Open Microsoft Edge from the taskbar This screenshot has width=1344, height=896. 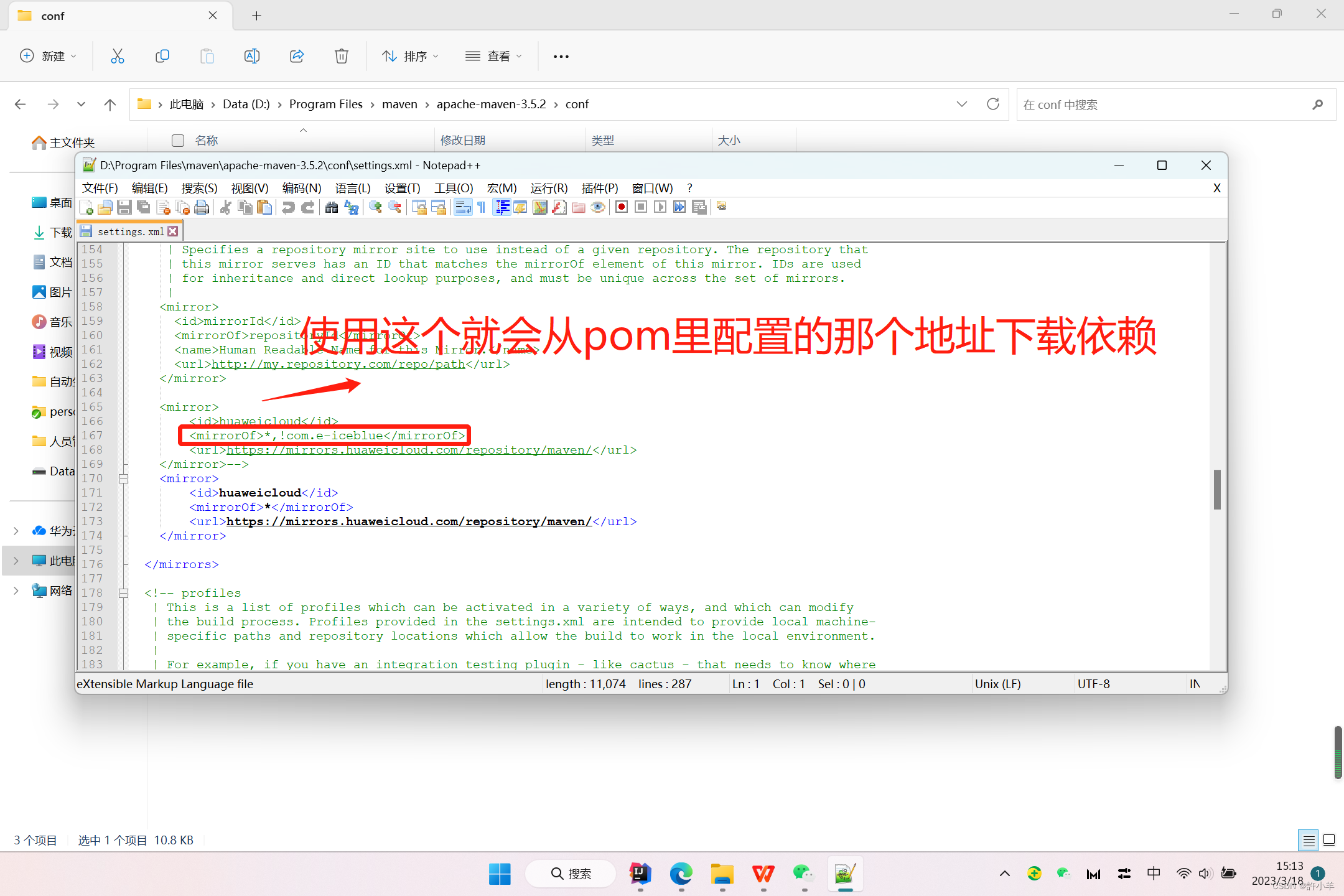[x=681, y=874]
